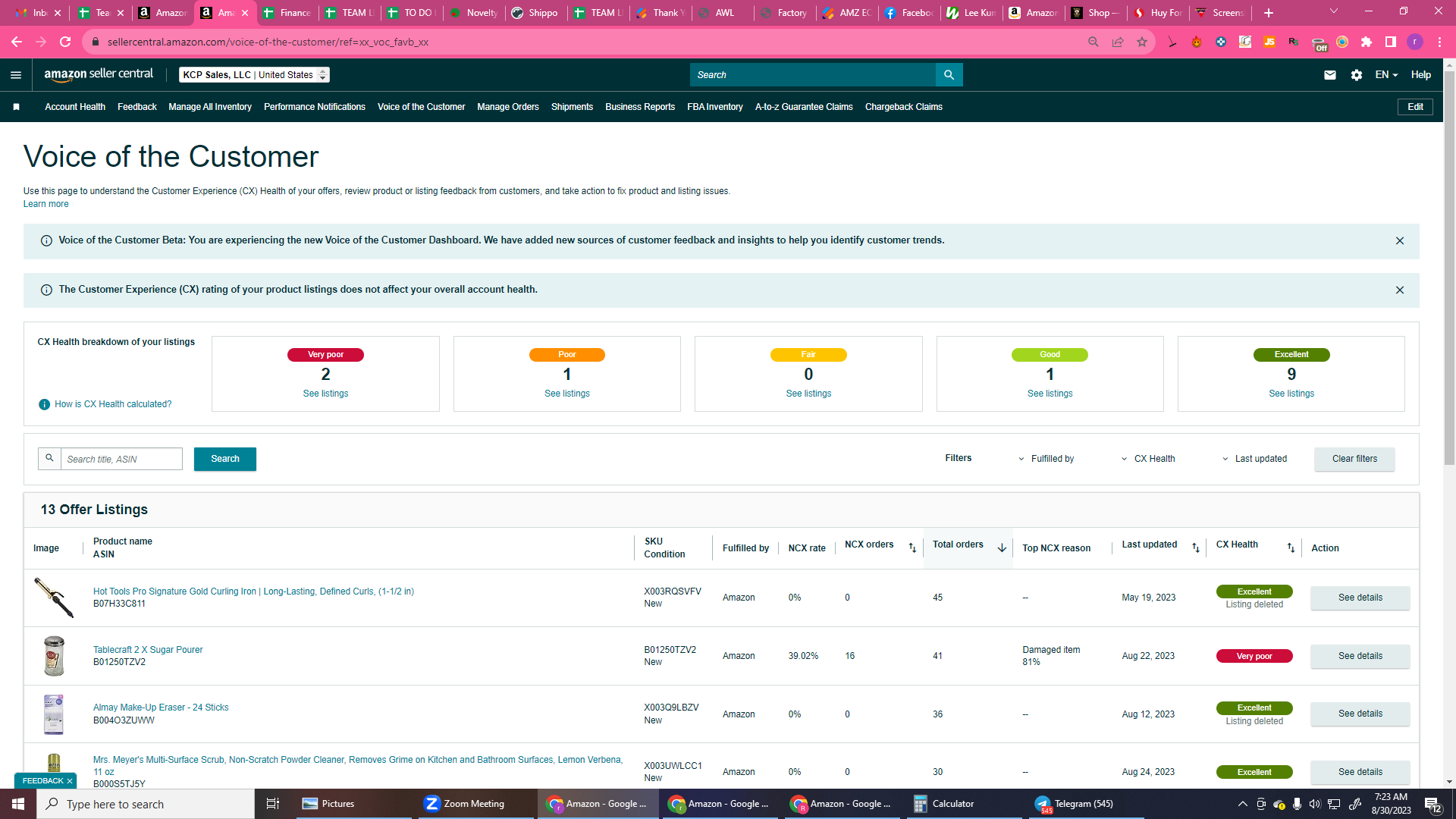Viewport: 1456px width, 819px height.
Task: Open the settings gear icon
Action: (x=1357, y=74)
